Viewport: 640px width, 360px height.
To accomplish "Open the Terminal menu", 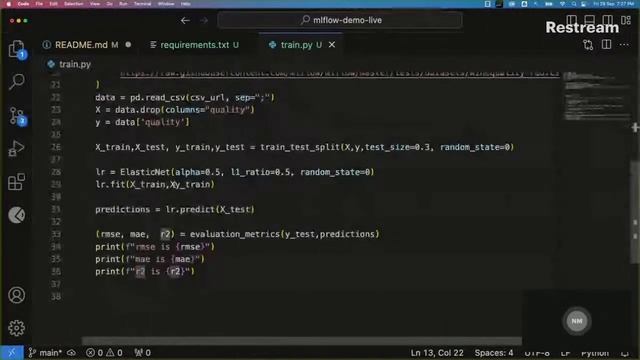I will pyautogui.click(x=142, y=4).
